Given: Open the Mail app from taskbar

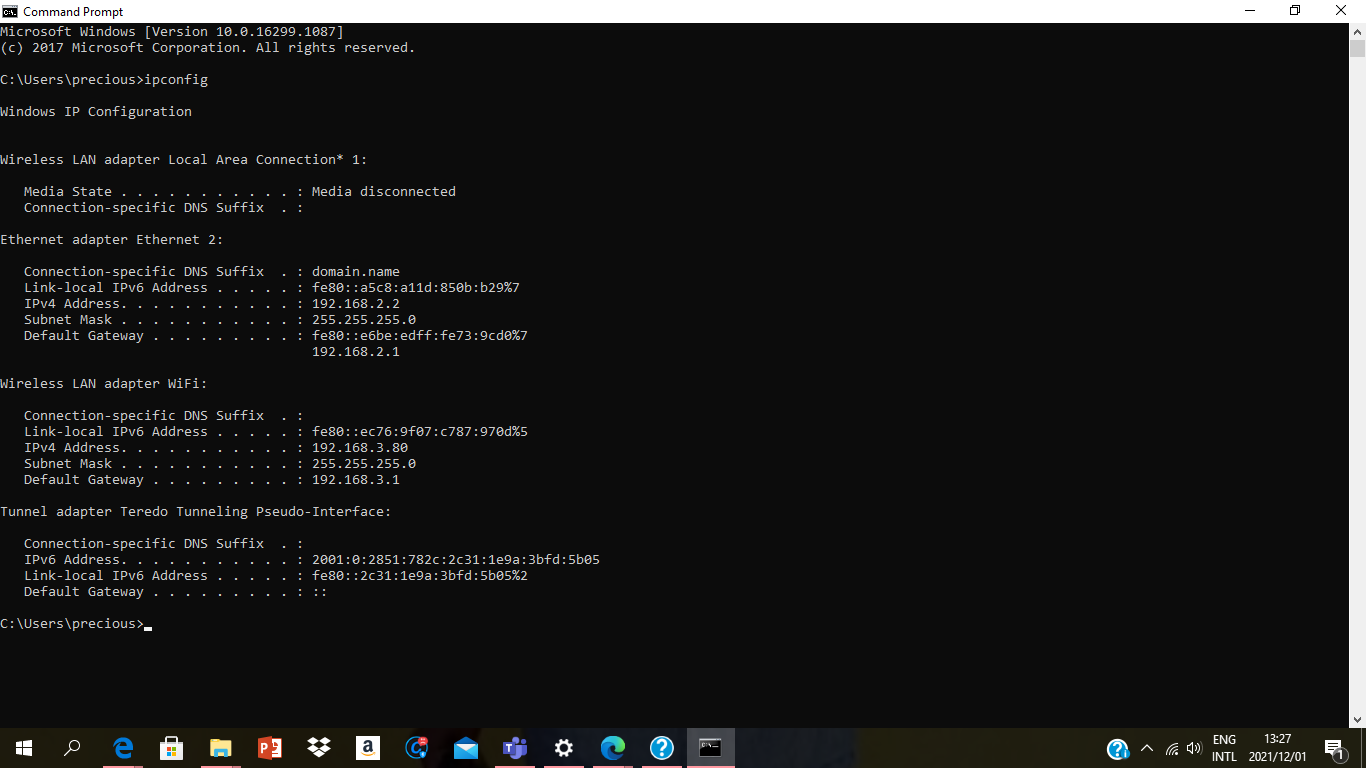Looking at the screenshot, I should click(x=466, y=748).
